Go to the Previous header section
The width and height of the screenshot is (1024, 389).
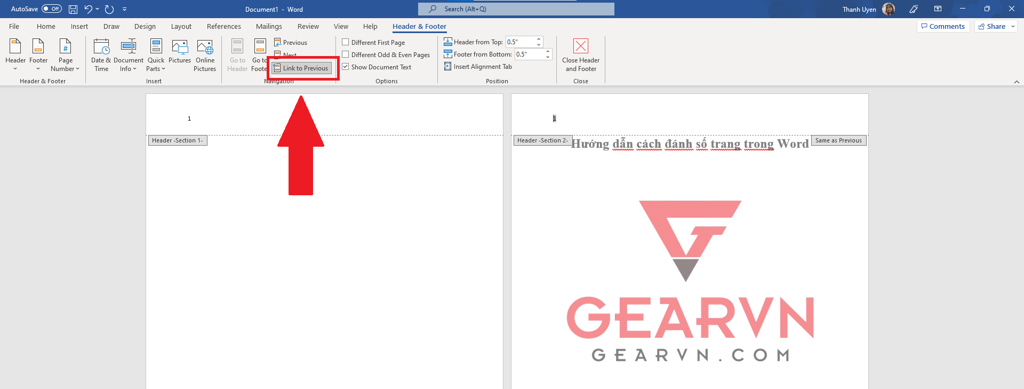291,42
